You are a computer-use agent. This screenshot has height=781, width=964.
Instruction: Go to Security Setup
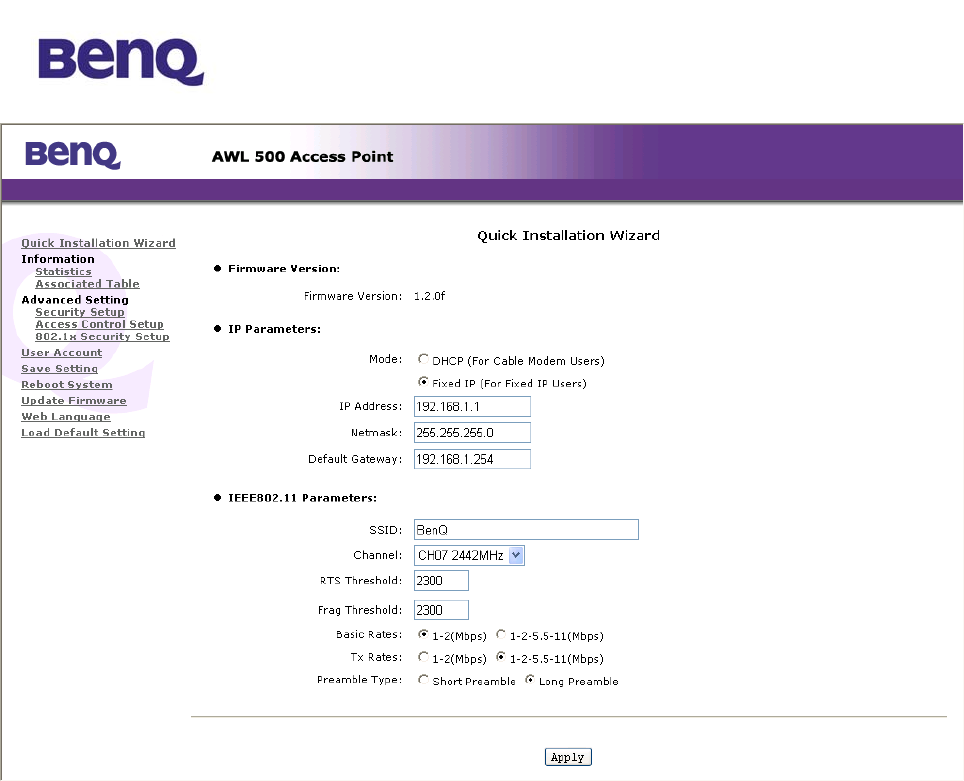coord(80,312)
